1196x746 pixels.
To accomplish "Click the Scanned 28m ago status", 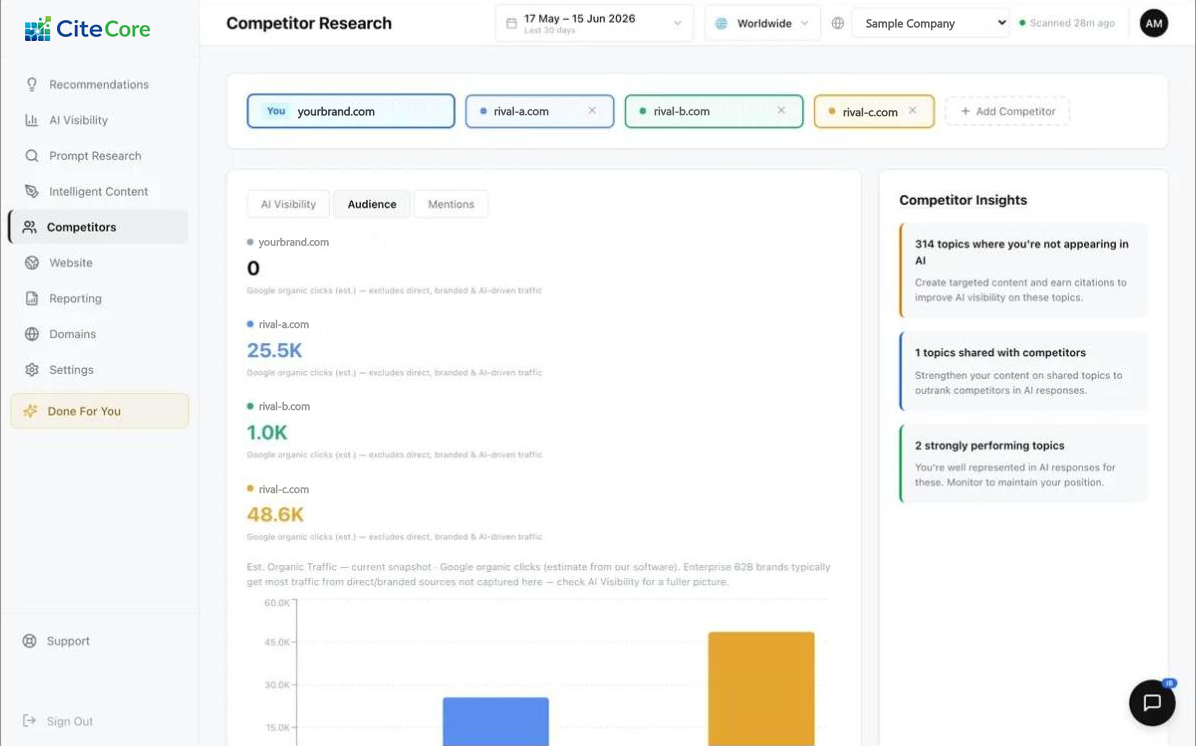I will tap(1067, 23).
